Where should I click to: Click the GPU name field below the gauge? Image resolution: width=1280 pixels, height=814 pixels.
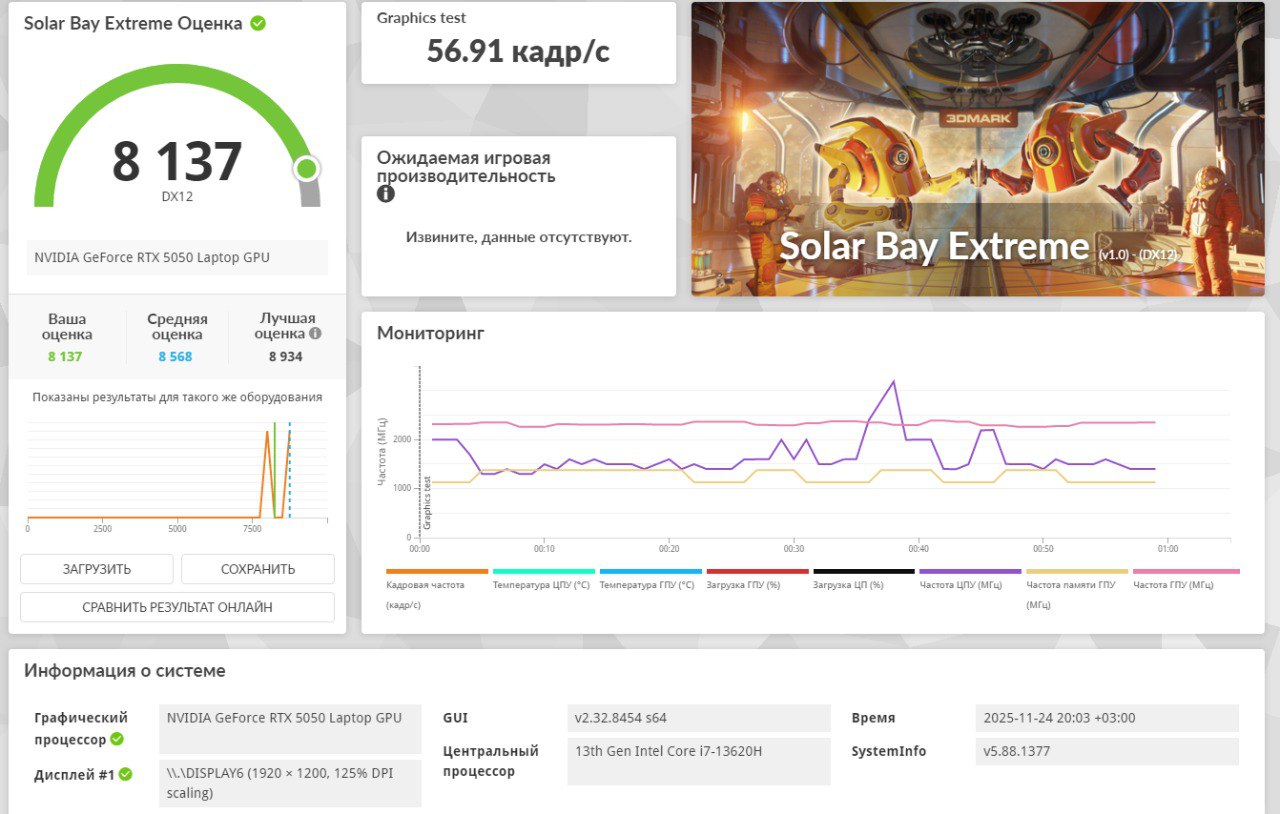[x=177, y=257]
